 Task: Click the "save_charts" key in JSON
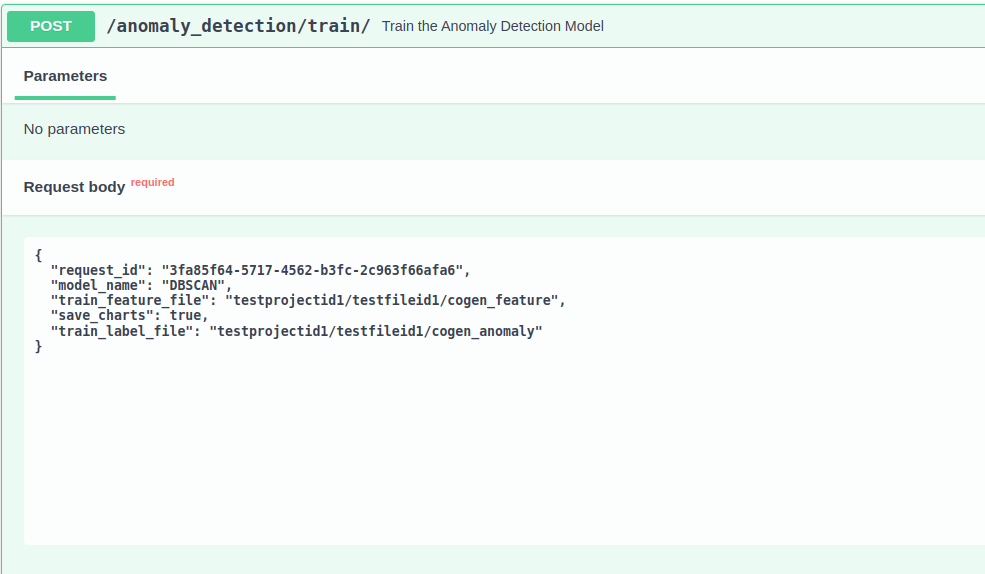coord(102,315)
